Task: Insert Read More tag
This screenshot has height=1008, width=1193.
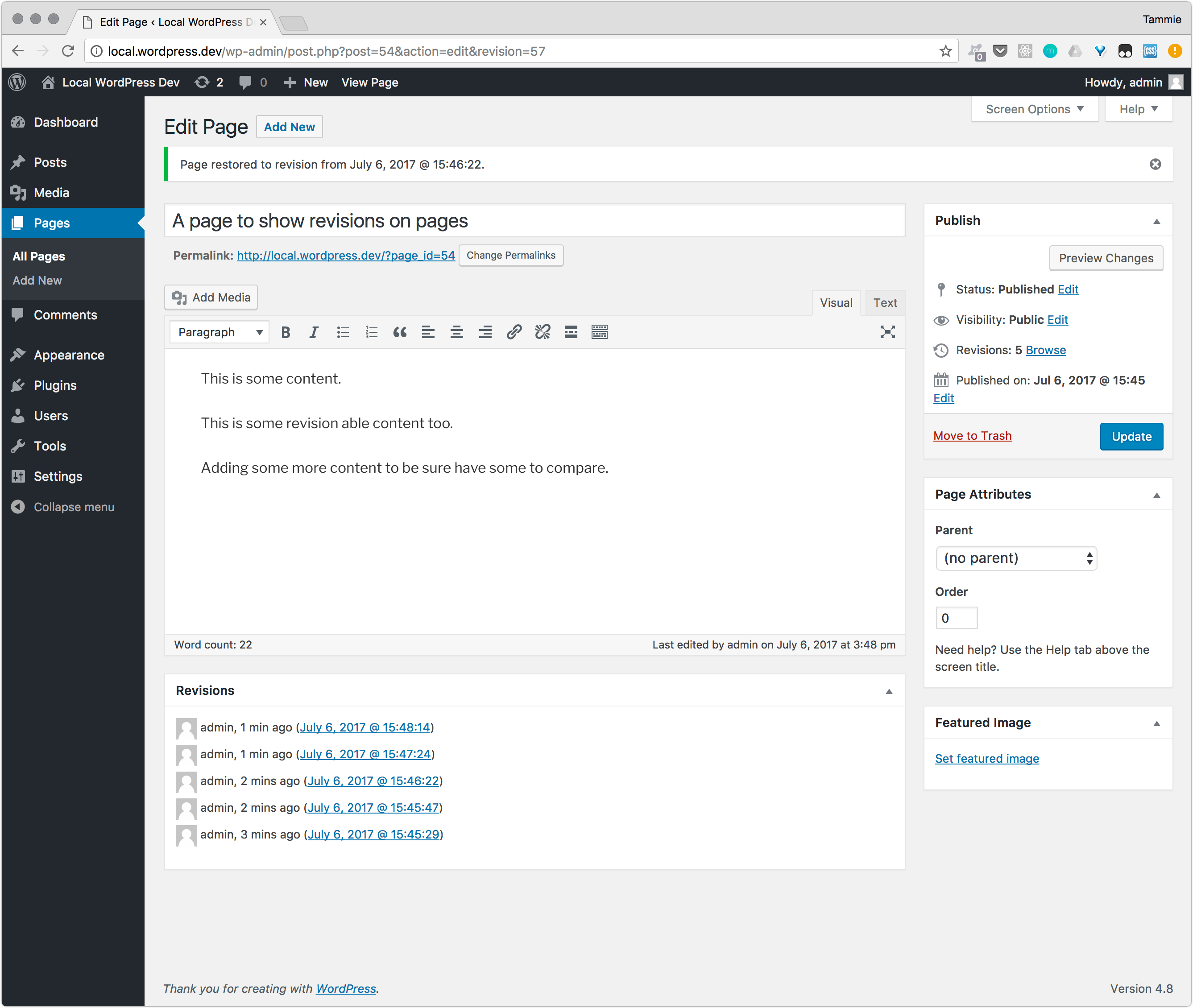Action: point(571,332)
